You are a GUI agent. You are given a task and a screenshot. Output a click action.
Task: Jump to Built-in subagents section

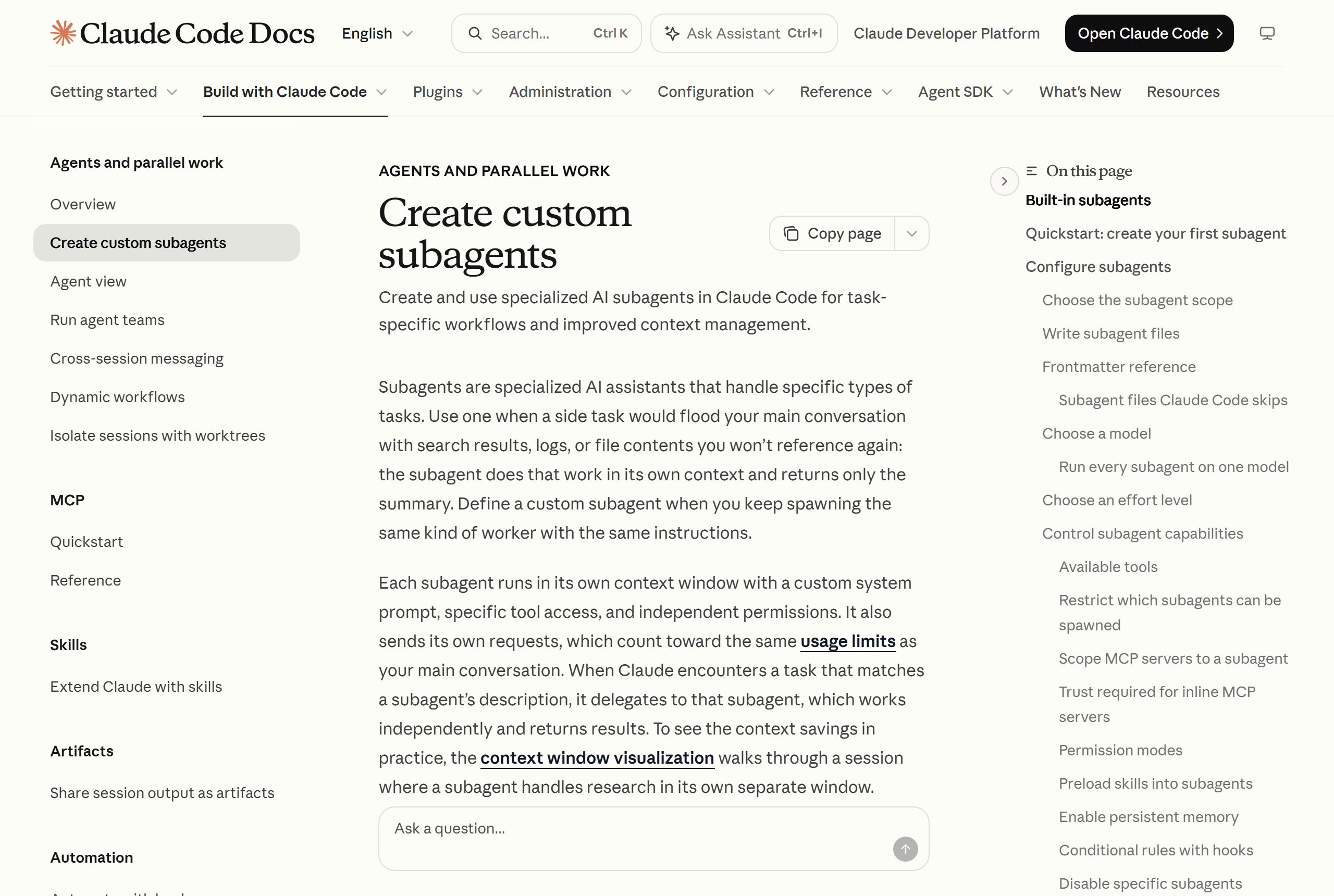[x=1088, y=200]
